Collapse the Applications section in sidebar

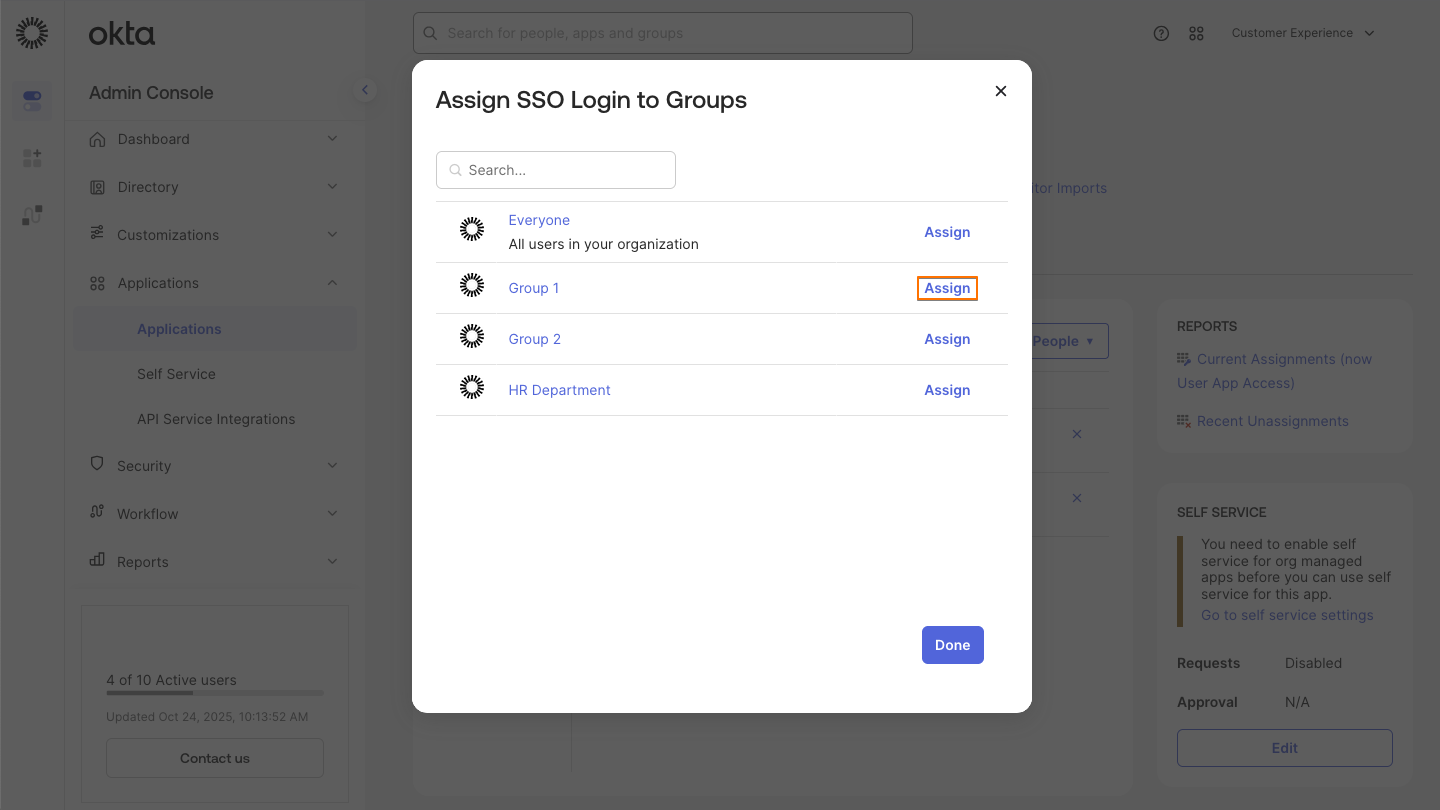[332, 283]
